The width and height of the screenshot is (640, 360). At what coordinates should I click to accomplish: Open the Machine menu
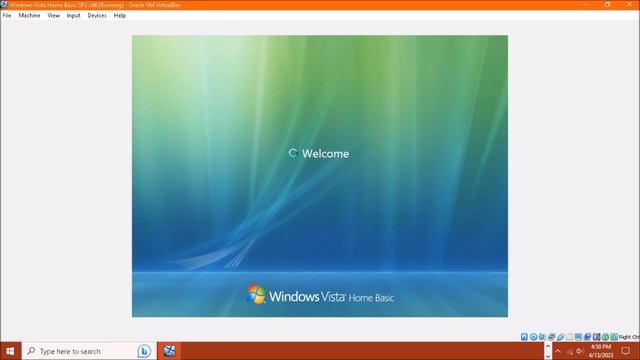click(x=29, y=16)
